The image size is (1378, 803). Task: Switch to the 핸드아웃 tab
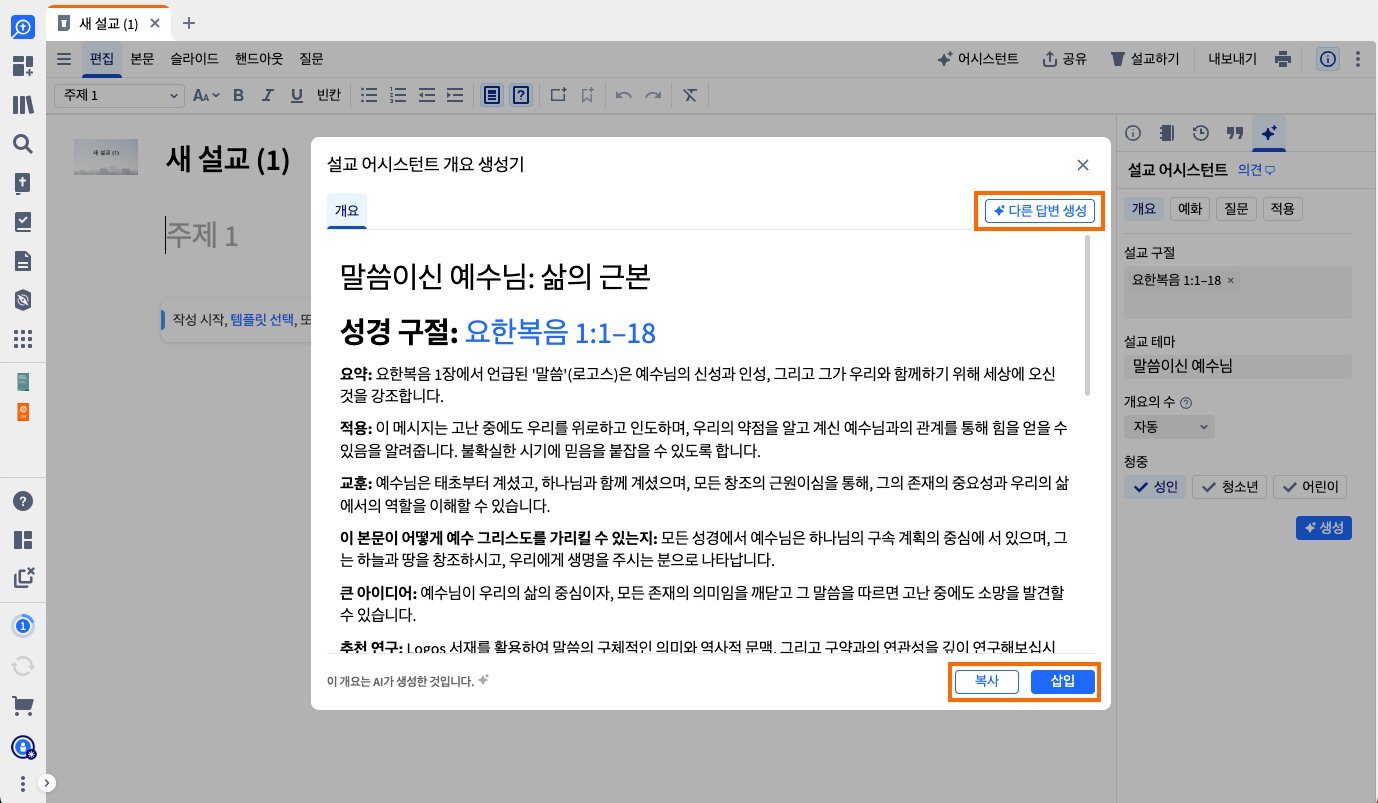pos(259,59)
